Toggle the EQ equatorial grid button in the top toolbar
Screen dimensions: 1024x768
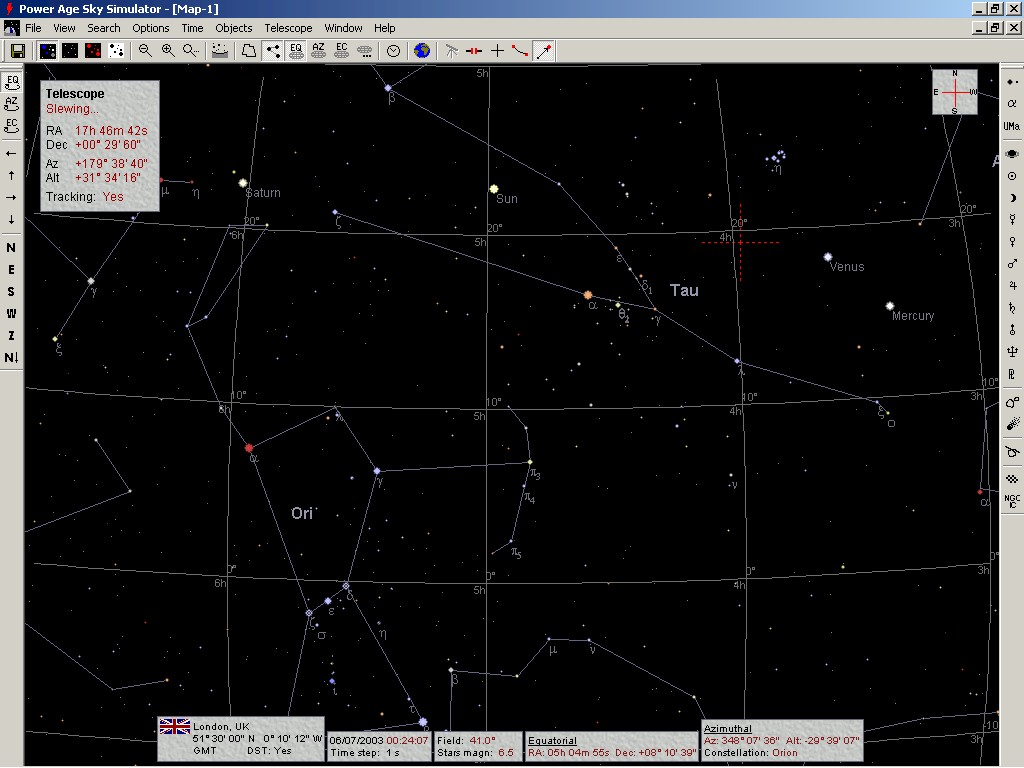pos(296,51)
